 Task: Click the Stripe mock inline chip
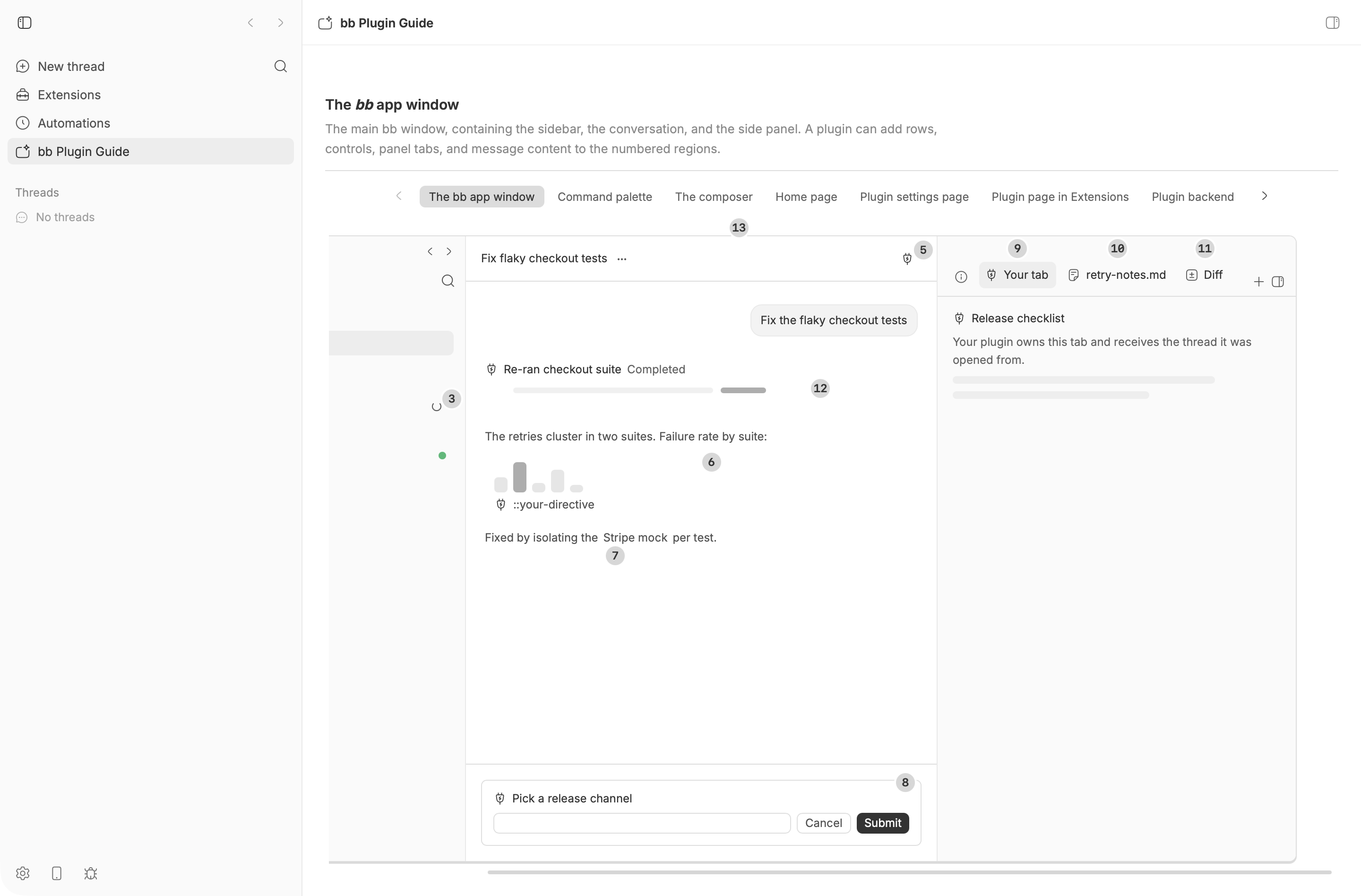635,537
